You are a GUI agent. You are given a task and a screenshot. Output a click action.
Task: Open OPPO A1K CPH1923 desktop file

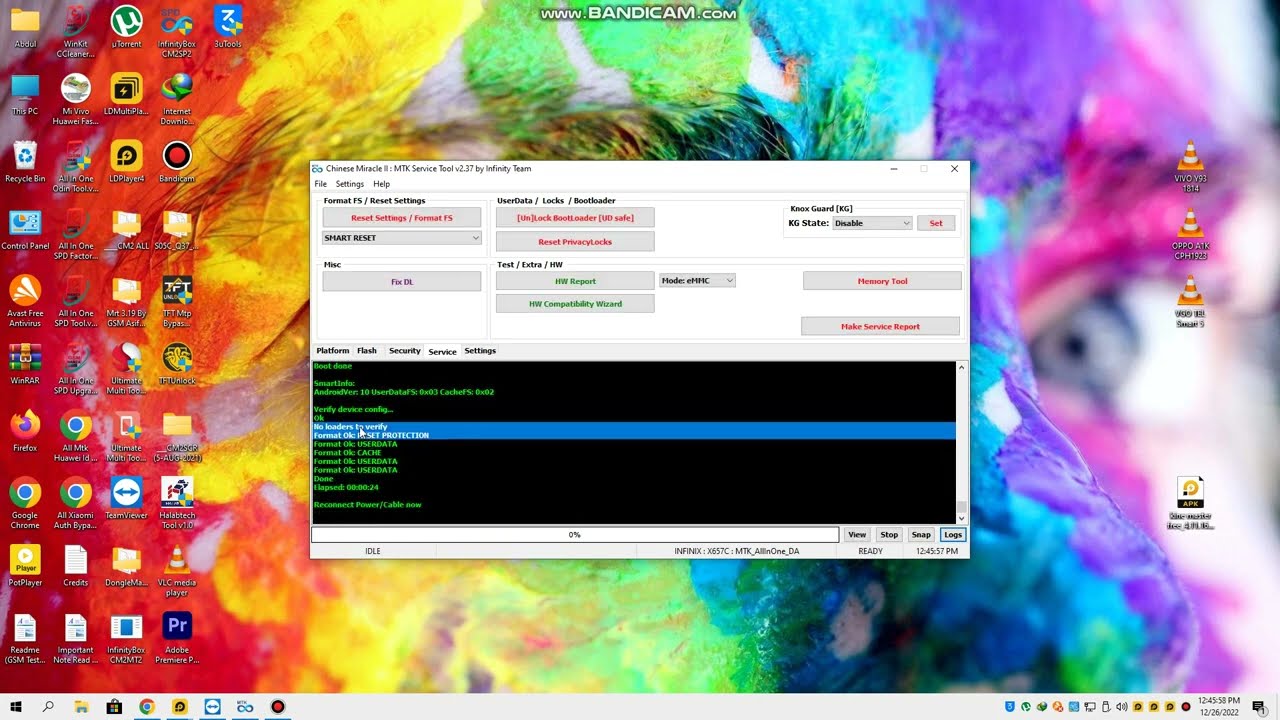(x=1190, y=235)
